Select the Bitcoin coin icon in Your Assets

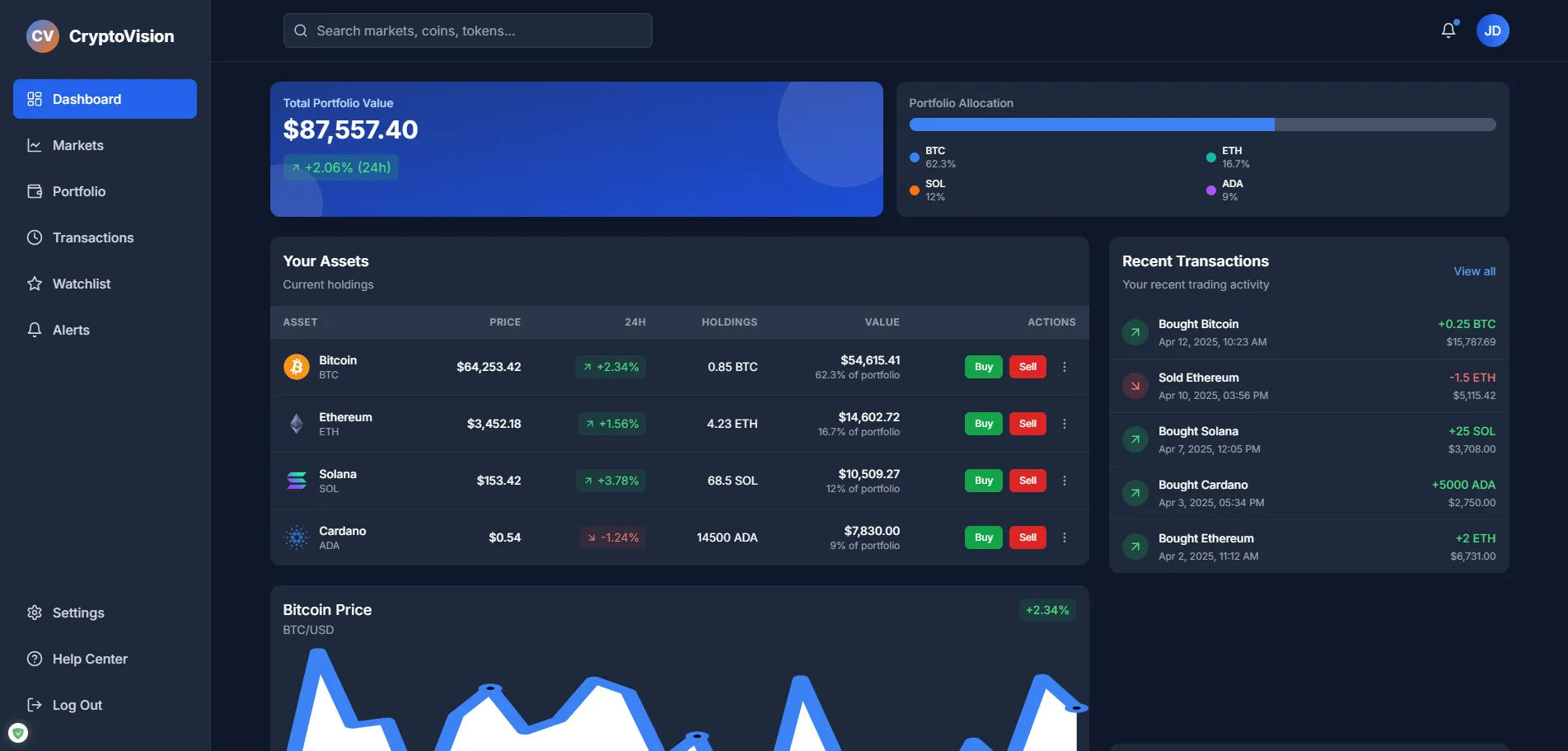point(296,366)
